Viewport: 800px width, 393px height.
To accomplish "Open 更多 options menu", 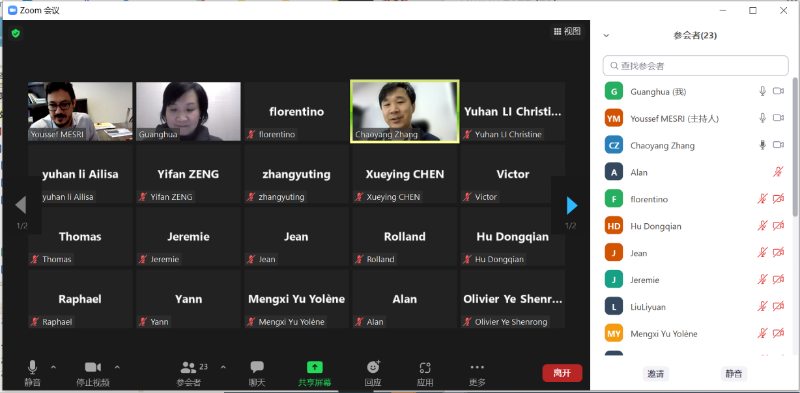I will [x=477, y=373].
